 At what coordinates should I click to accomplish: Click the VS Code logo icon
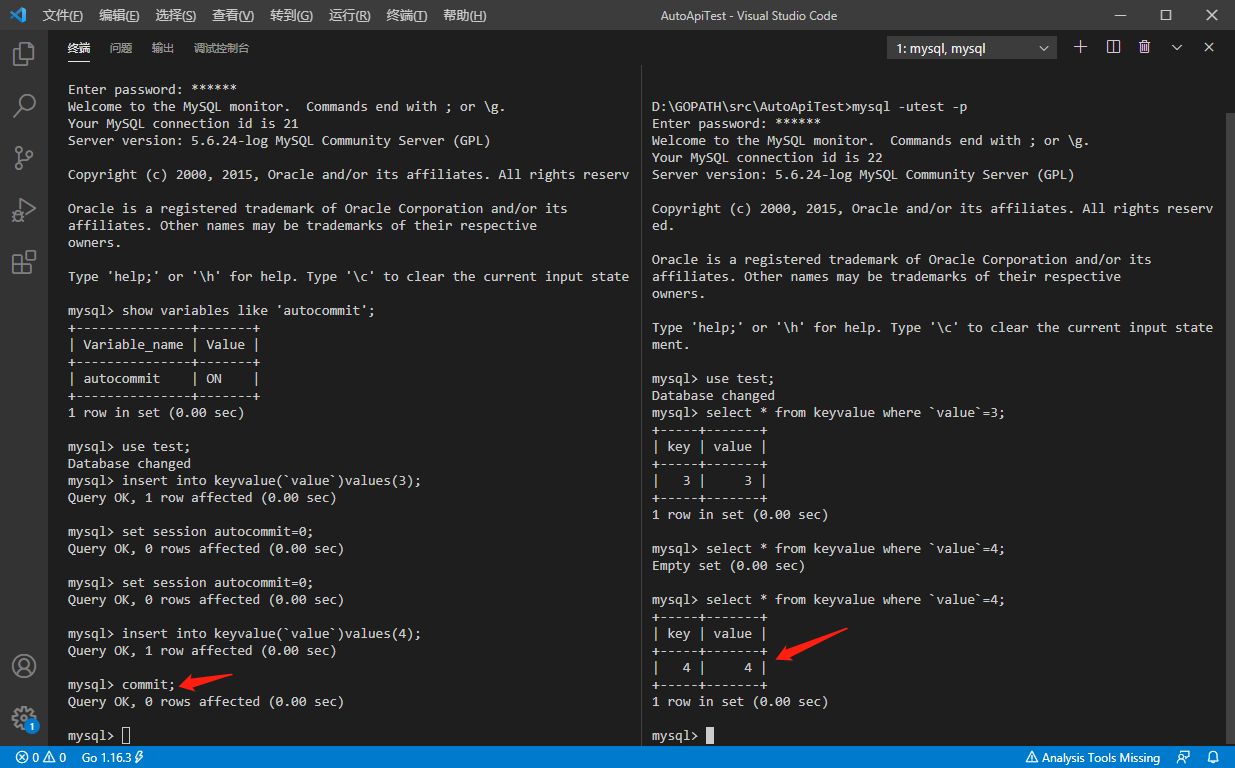pyautogui.click(x=17, y=15)
